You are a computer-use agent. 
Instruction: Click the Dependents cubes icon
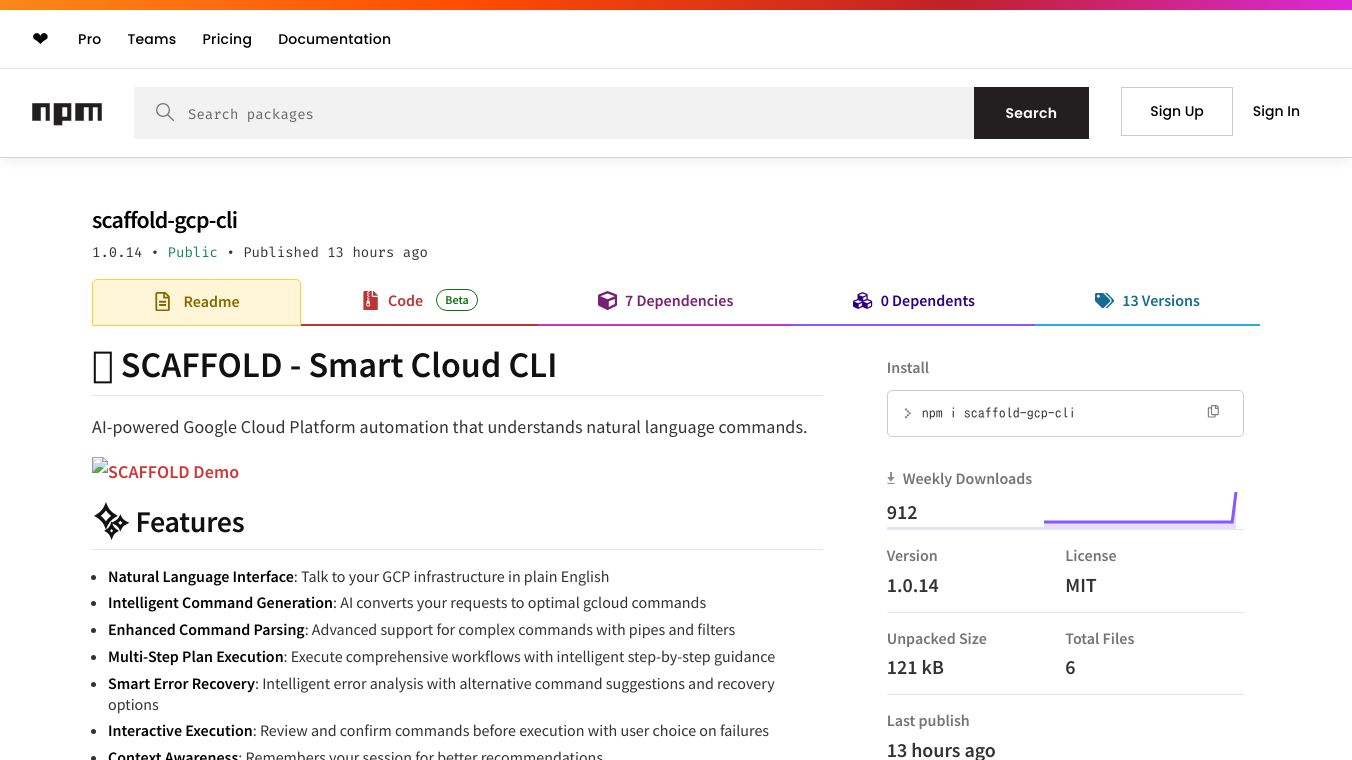click(x=862, y=300)
